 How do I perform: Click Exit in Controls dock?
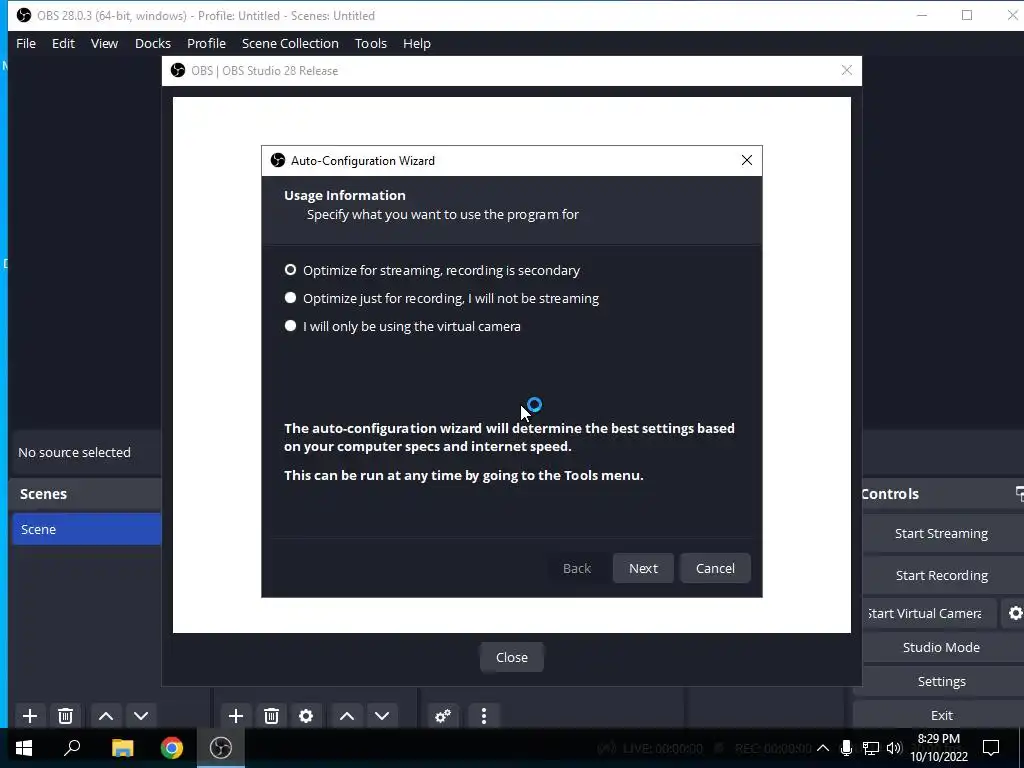coord(941,715)
